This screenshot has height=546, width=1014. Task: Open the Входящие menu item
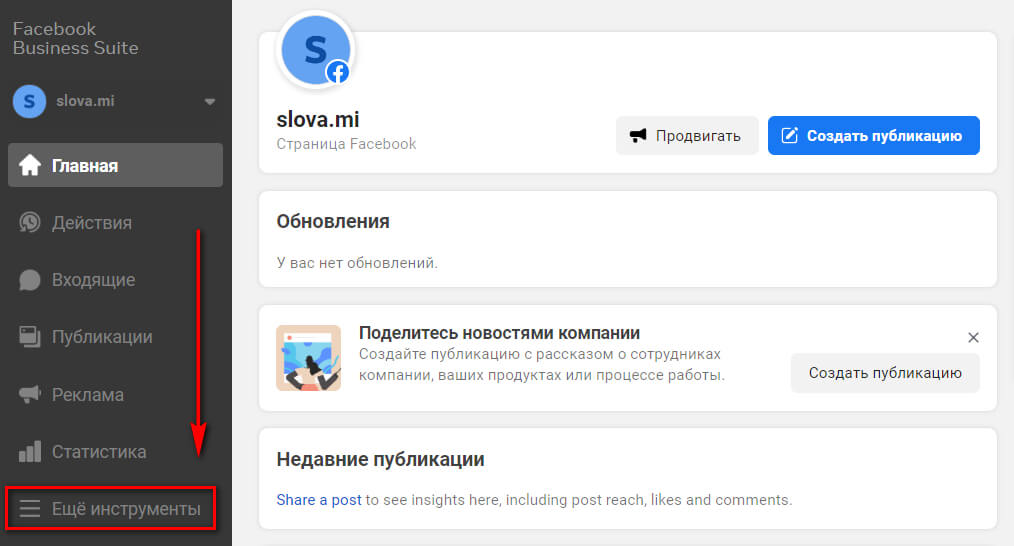(x=115, y=279)
